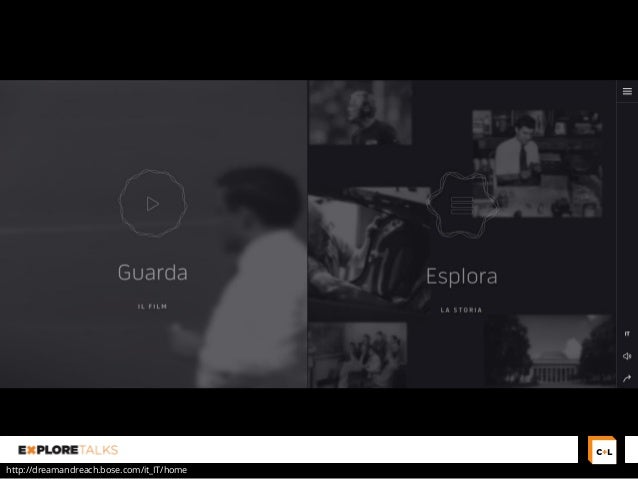Click the Esplora heading
638x479 pixels.
462,276
